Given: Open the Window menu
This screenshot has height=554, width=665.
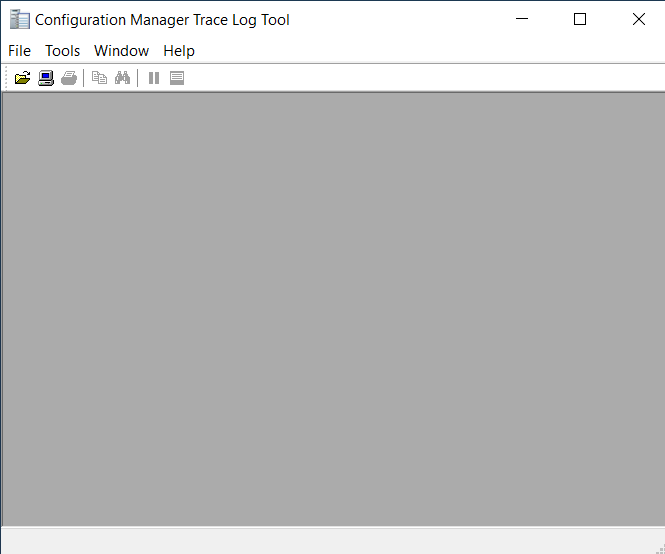Looking at the screenshot, I should (121, 51).
